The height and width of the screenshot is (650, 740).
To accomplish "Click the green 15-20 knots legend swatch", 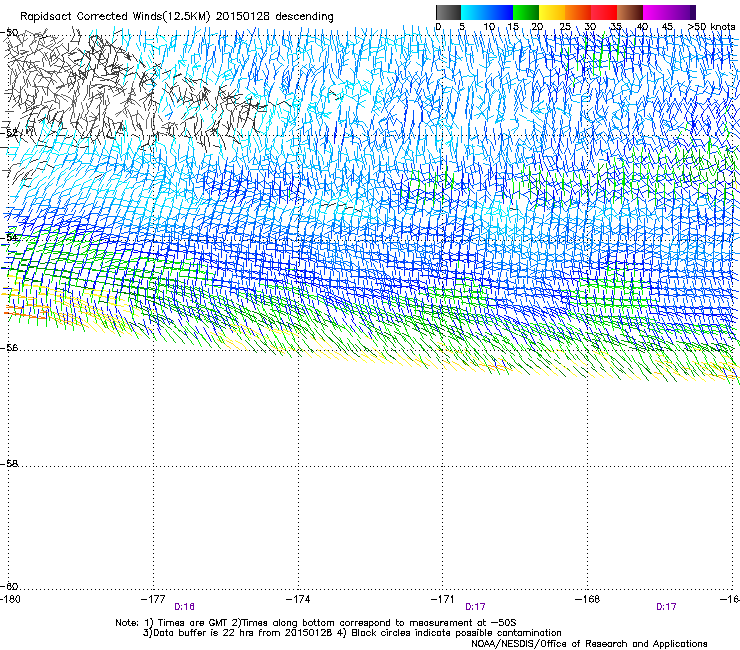I will click(526, 12).
